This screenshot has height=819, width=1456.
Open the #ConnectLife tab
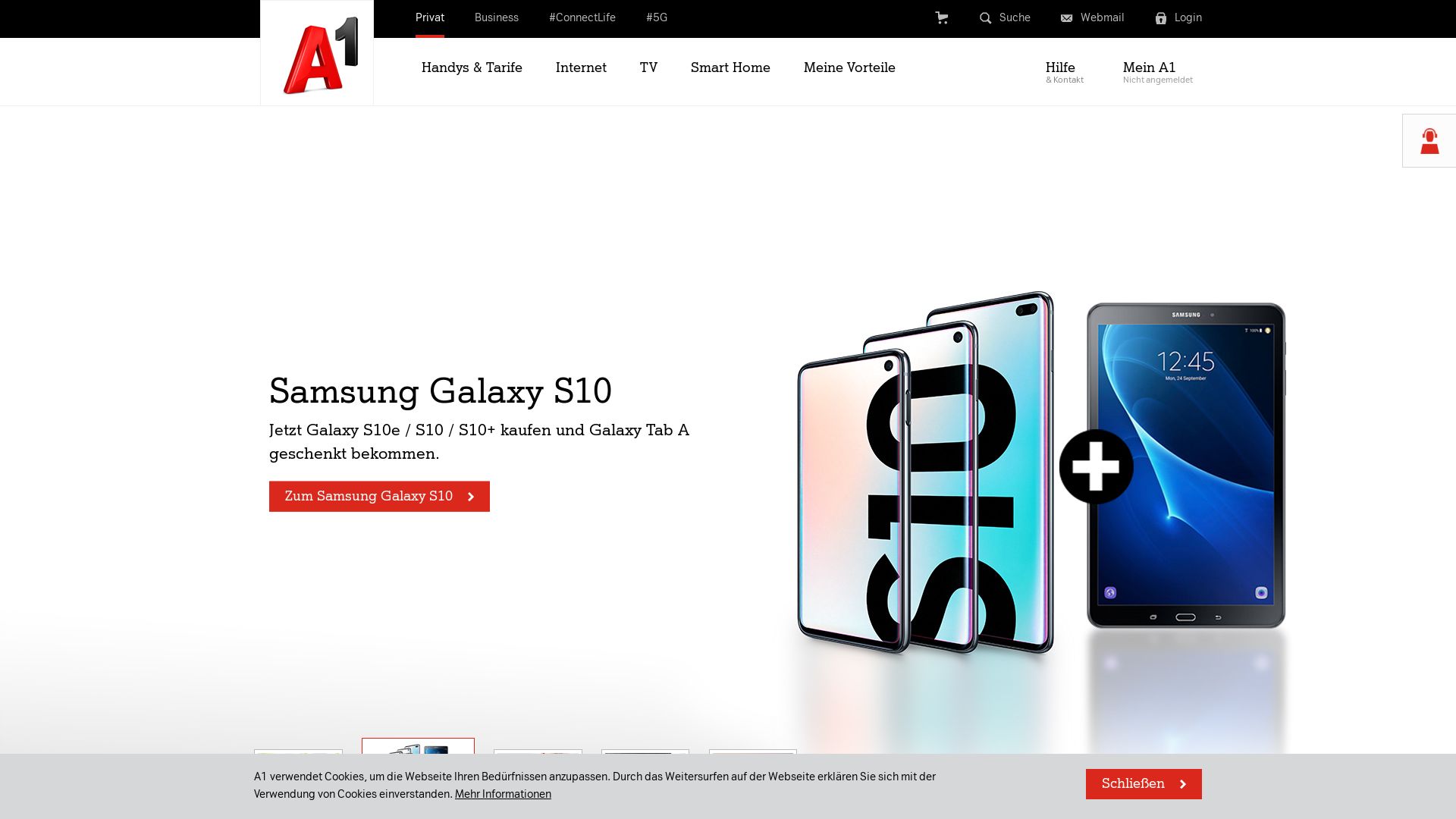(x=582, y=17)
